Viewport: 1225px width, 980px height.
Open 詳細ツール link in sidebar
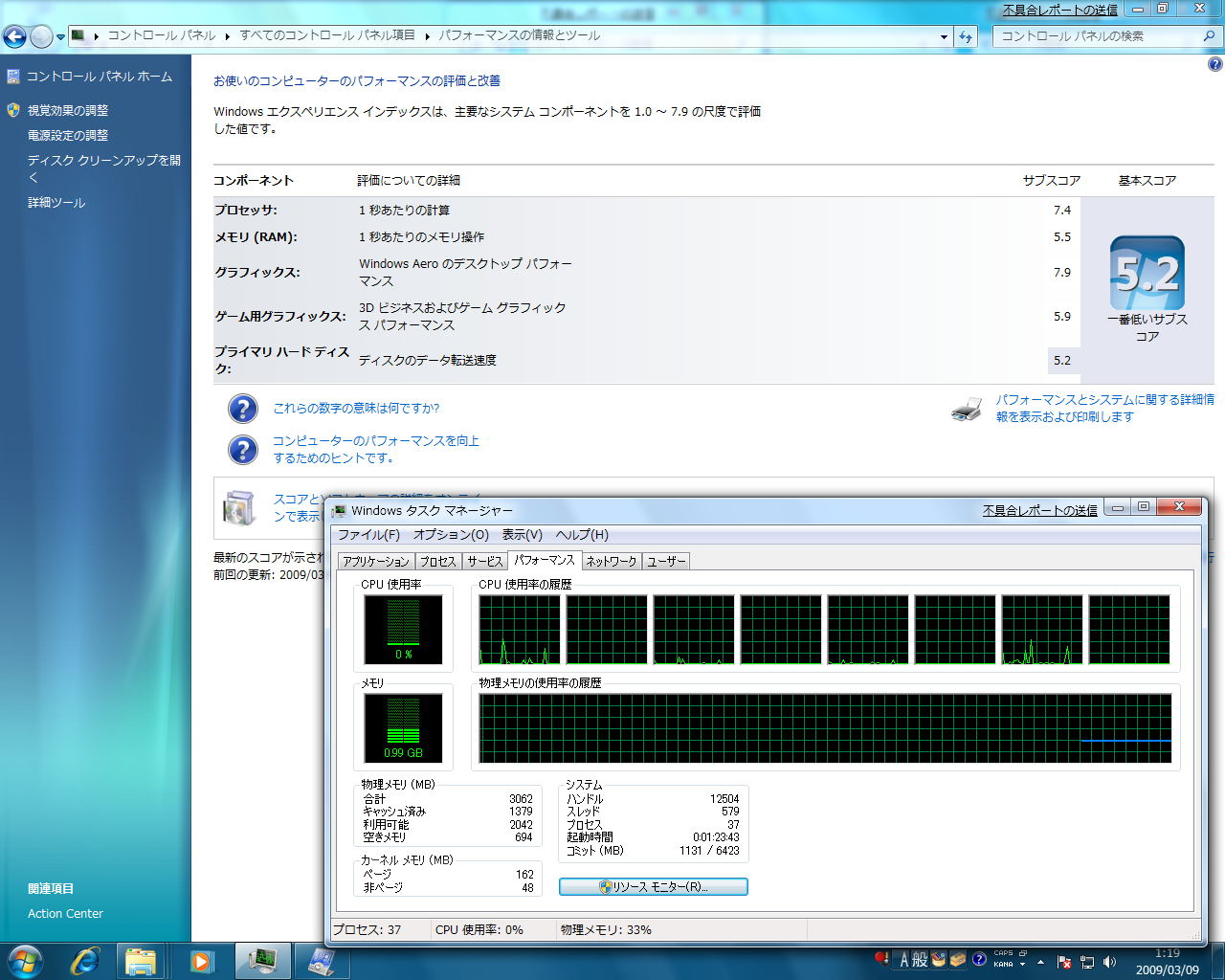pos(56,203)
